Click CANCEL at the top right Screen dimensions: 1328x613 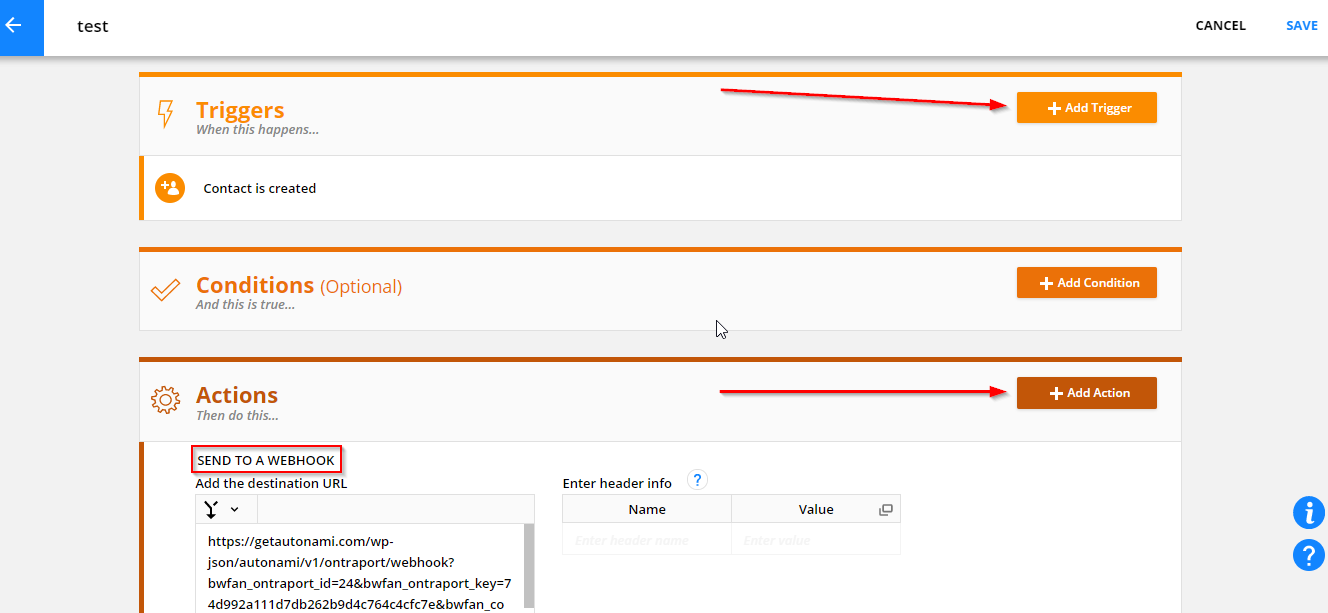point(1221,26)
